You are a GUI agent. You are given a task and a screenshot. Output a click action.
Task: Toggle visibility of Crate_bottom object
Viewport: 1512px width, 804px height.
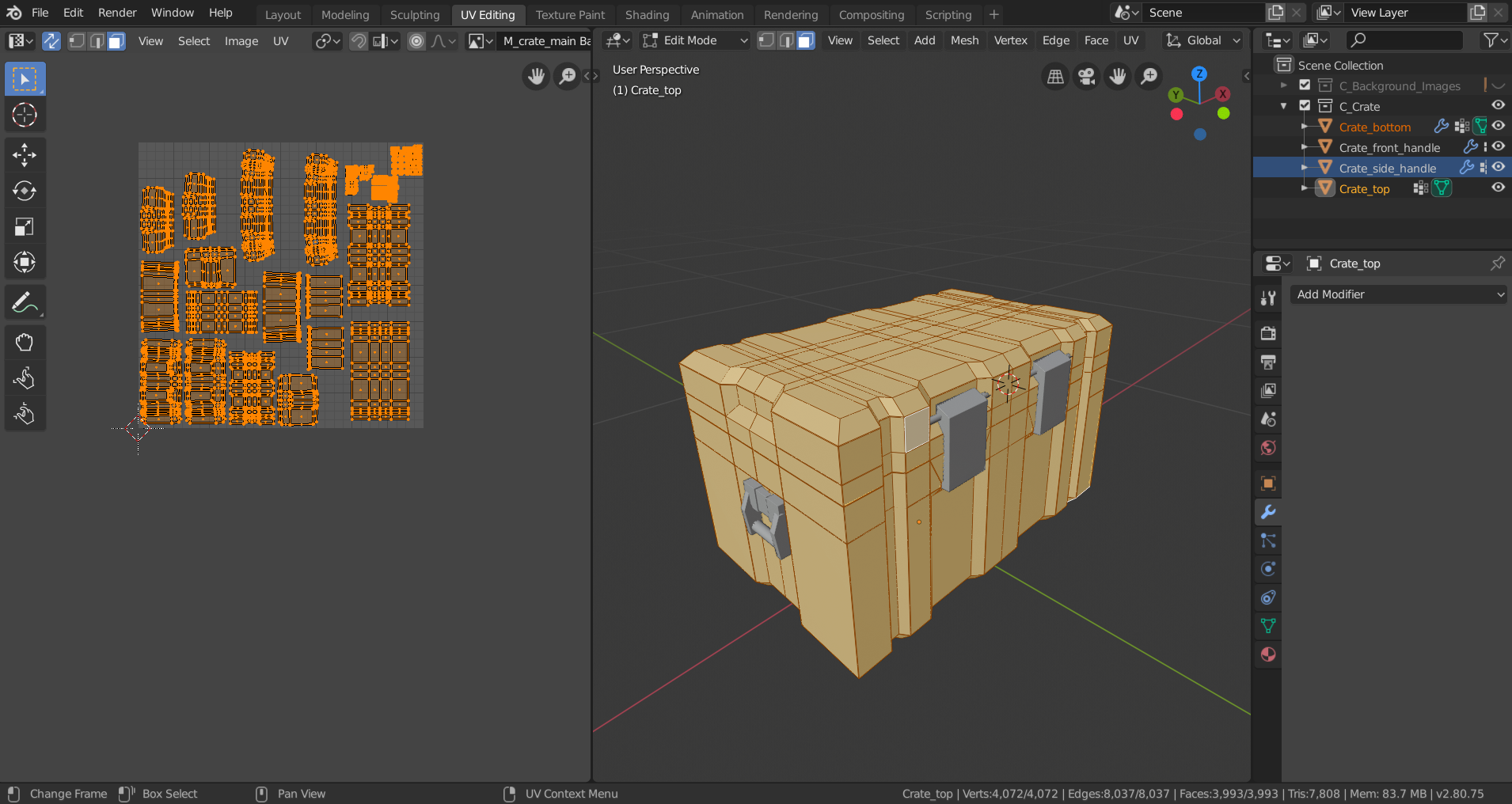coord(1498,127)
